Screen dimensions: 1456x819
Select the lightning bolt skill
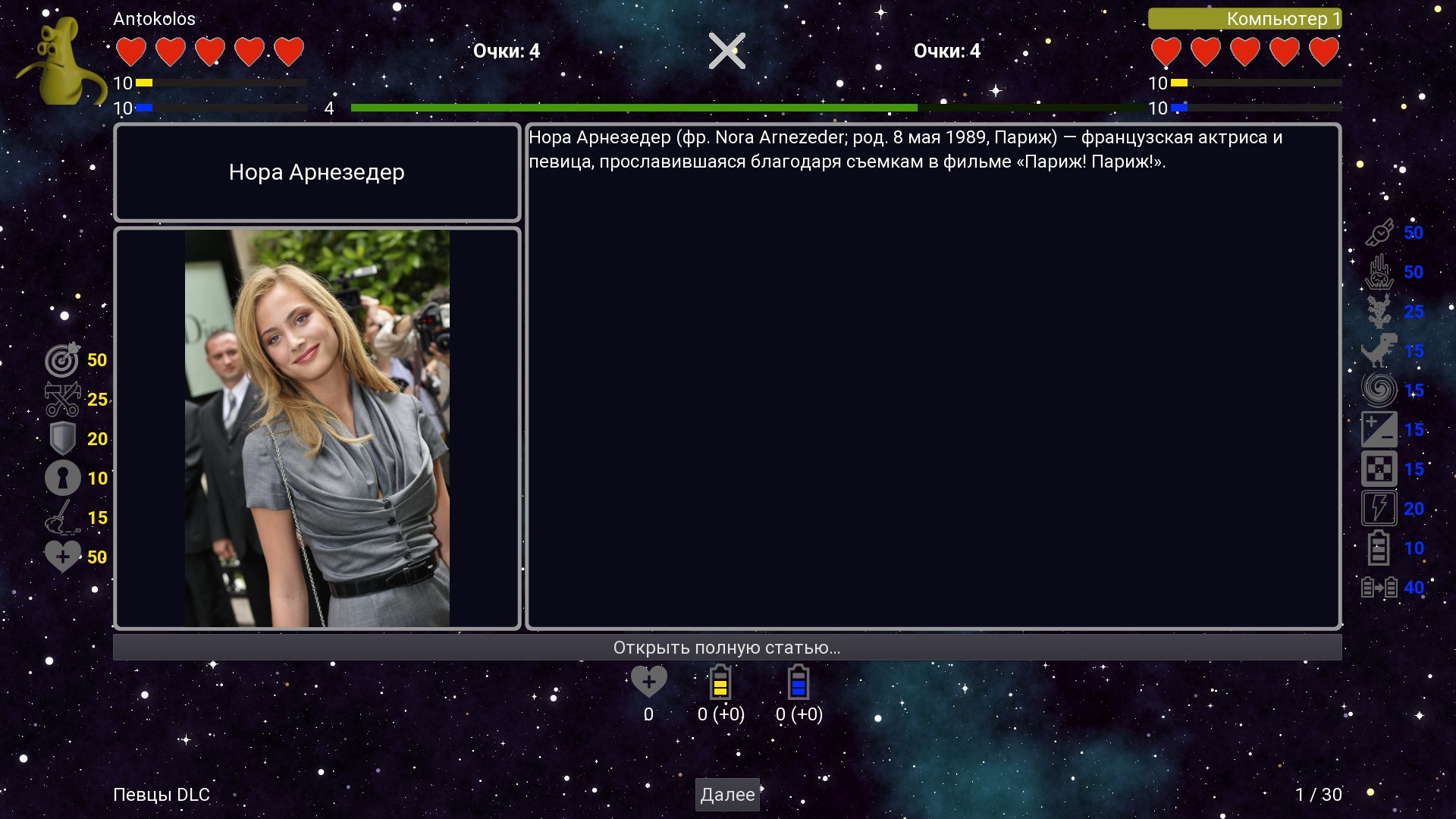pyautogui.click(x=1379, y=509)
